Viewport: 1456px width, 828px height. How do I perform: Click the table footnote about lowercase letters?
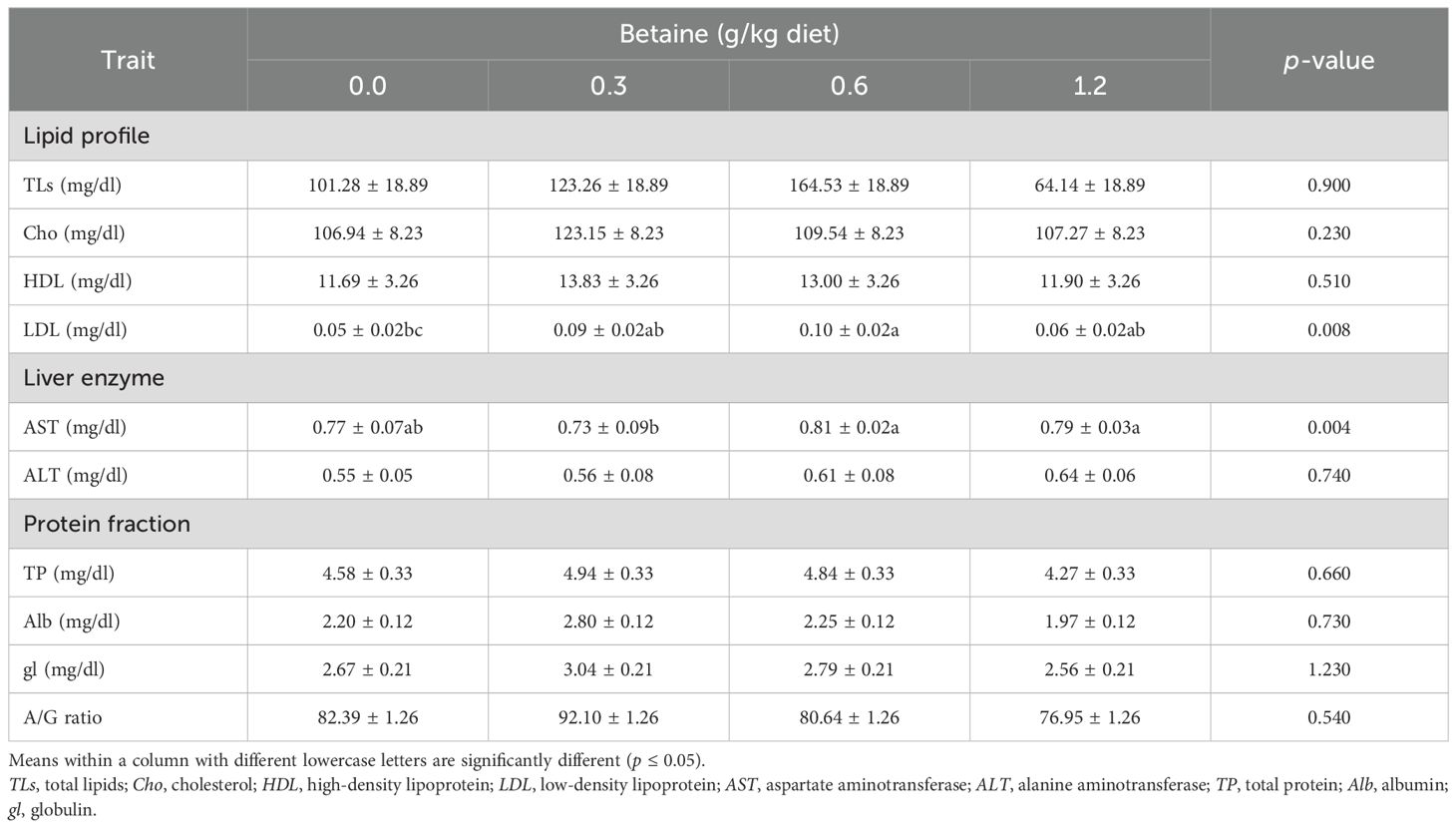pyautogui.click(x=356, y=760)
